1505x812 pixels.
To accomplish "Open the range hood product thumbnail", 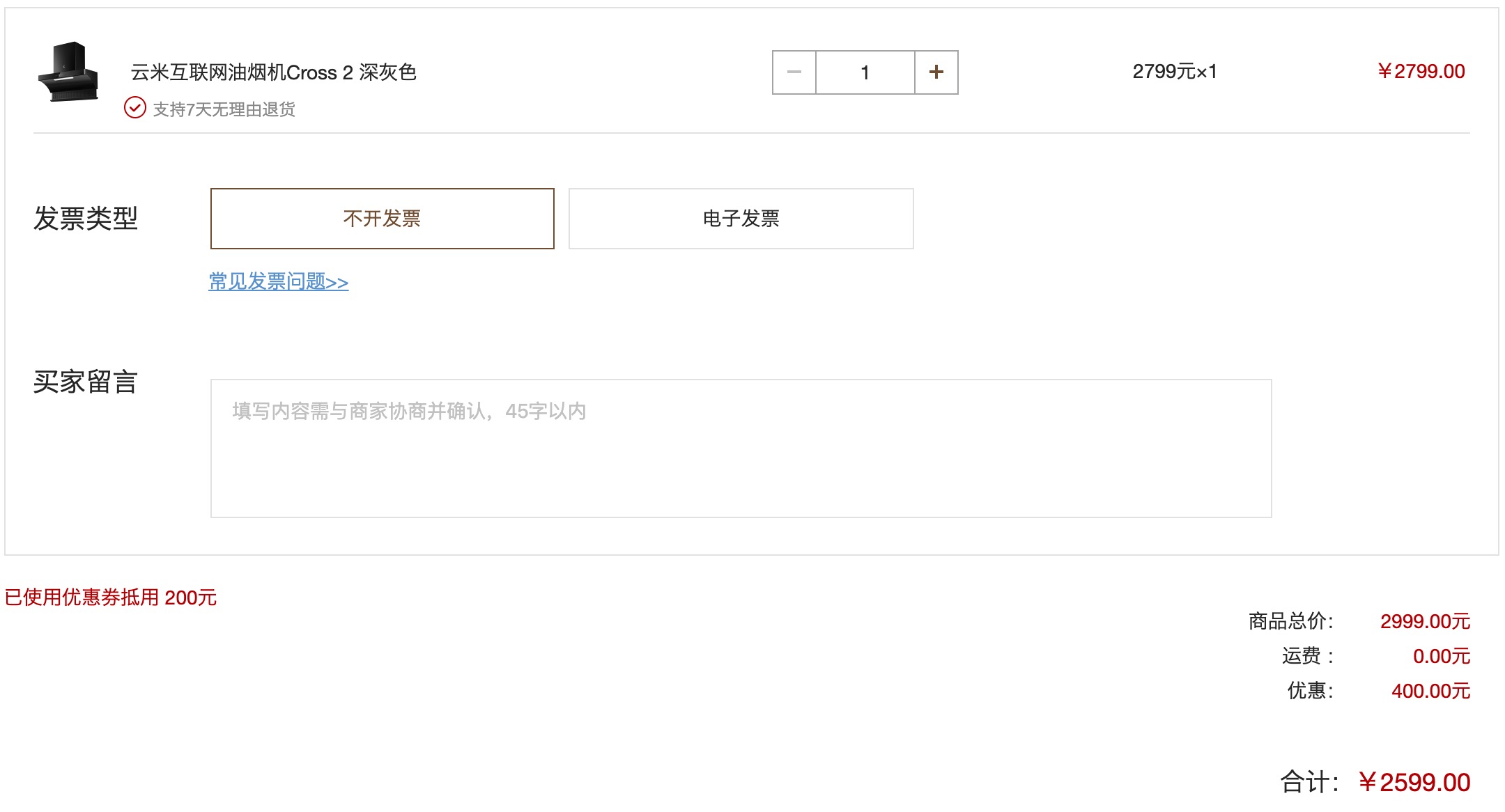I will [x=68, y=72].
